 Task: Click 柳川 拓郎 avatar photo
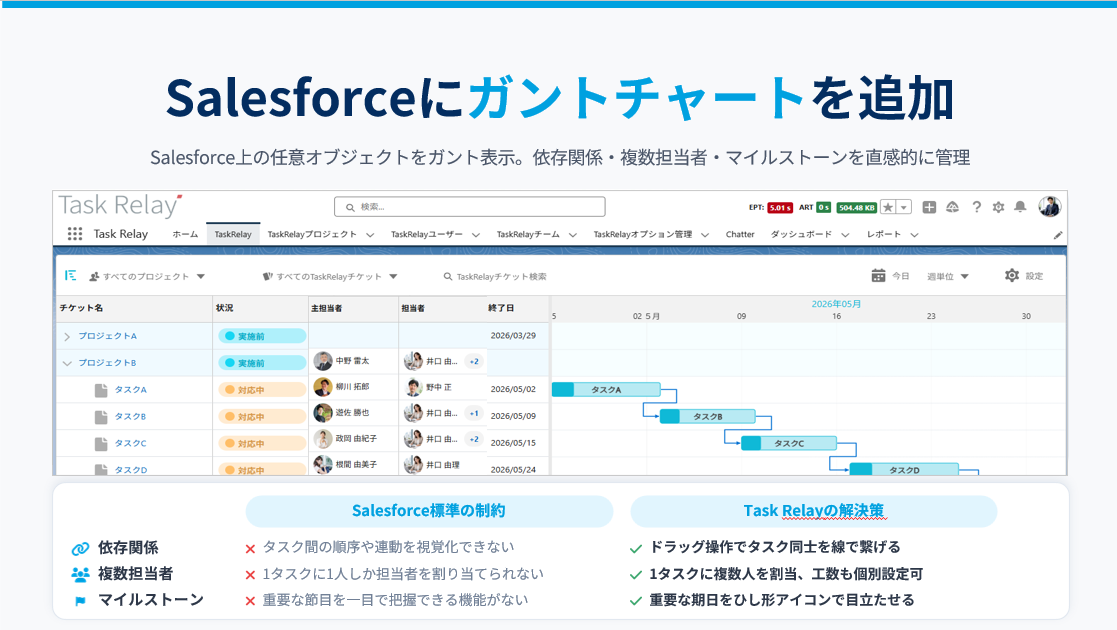323,387
